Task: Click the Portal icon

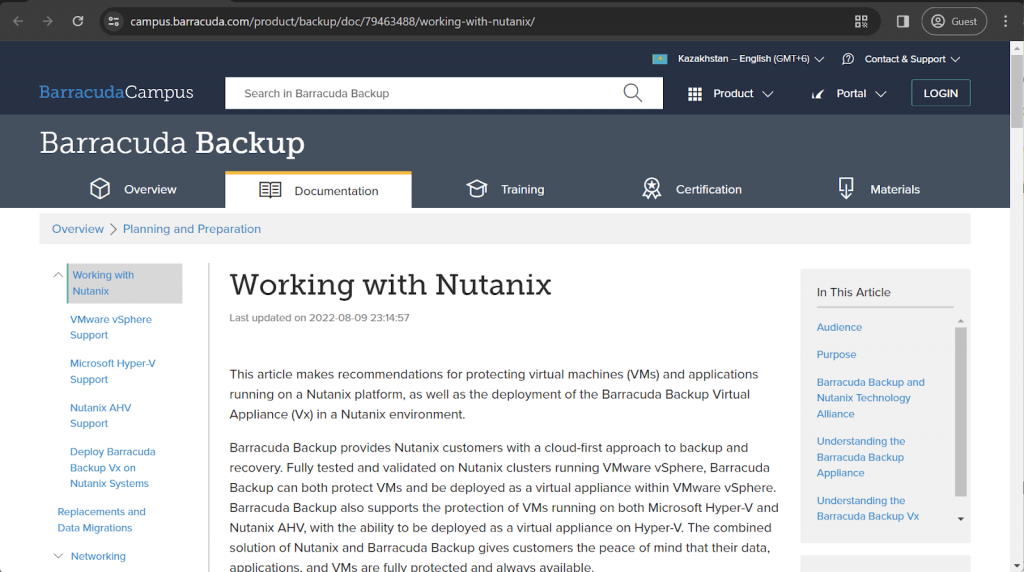Action: click(x=818, y=94)
